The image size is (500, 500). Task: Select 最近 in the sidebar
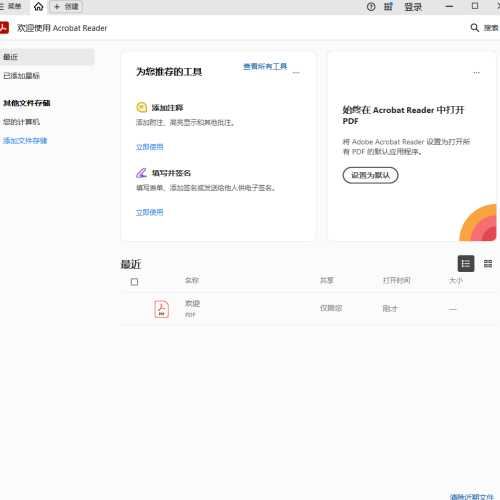coord(47,57)
